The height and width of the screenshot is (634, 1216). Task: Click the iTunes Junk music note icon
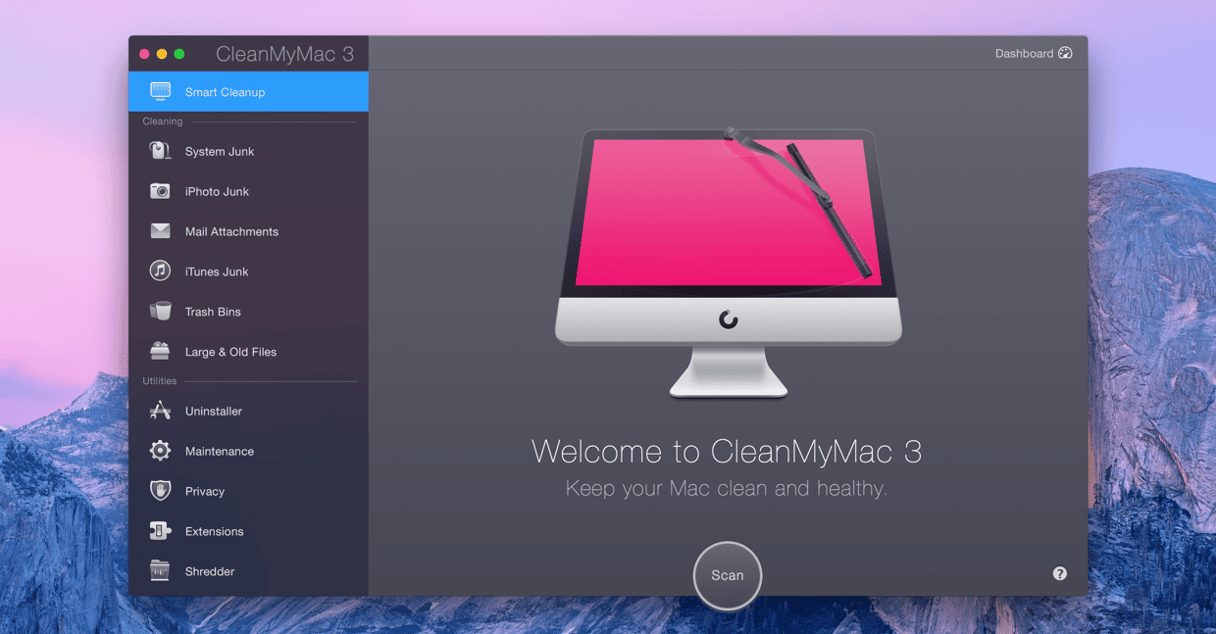point(160,271)
